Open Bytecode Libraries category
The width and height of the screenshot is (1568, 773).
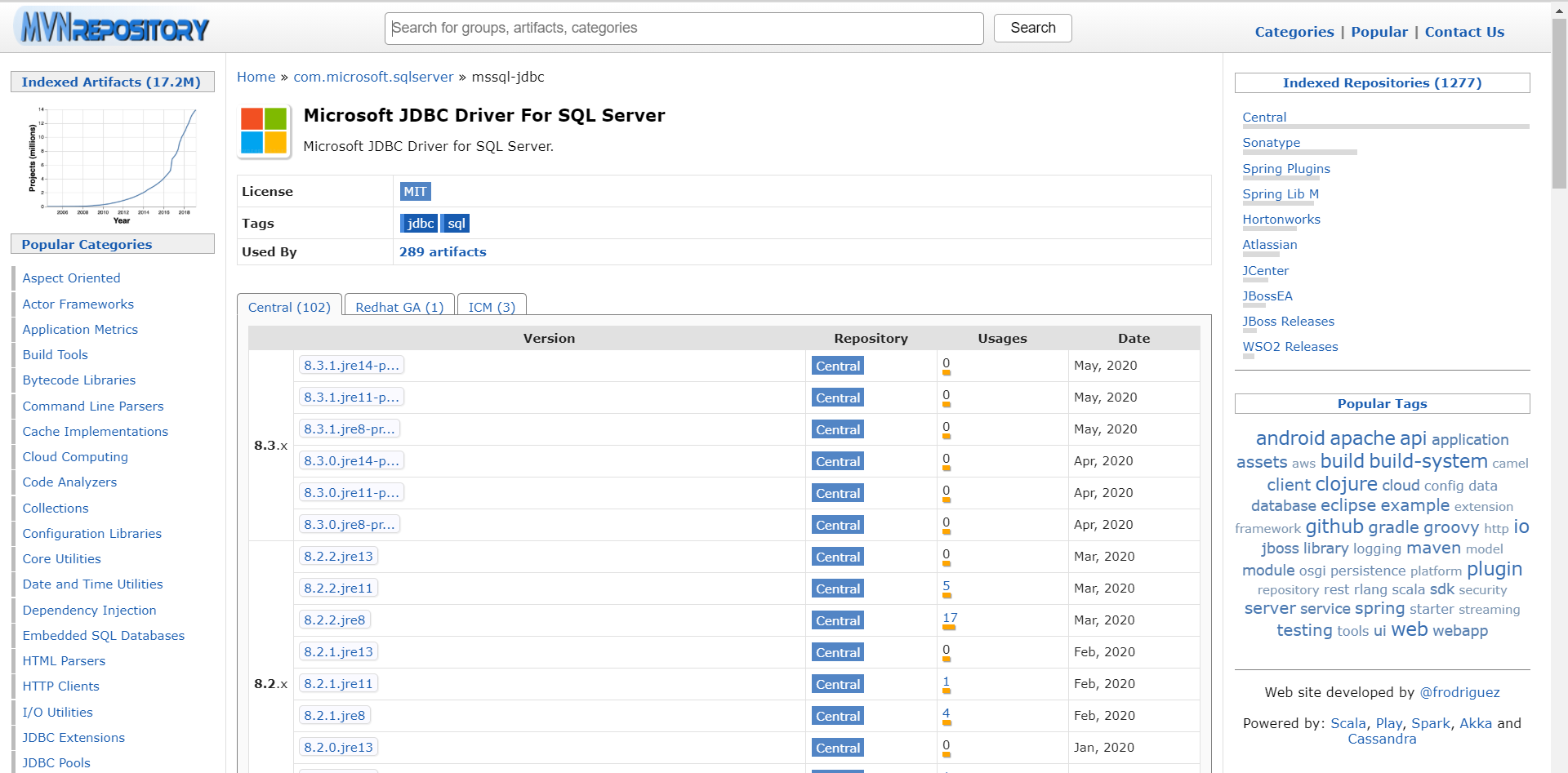tap(78, 380)
